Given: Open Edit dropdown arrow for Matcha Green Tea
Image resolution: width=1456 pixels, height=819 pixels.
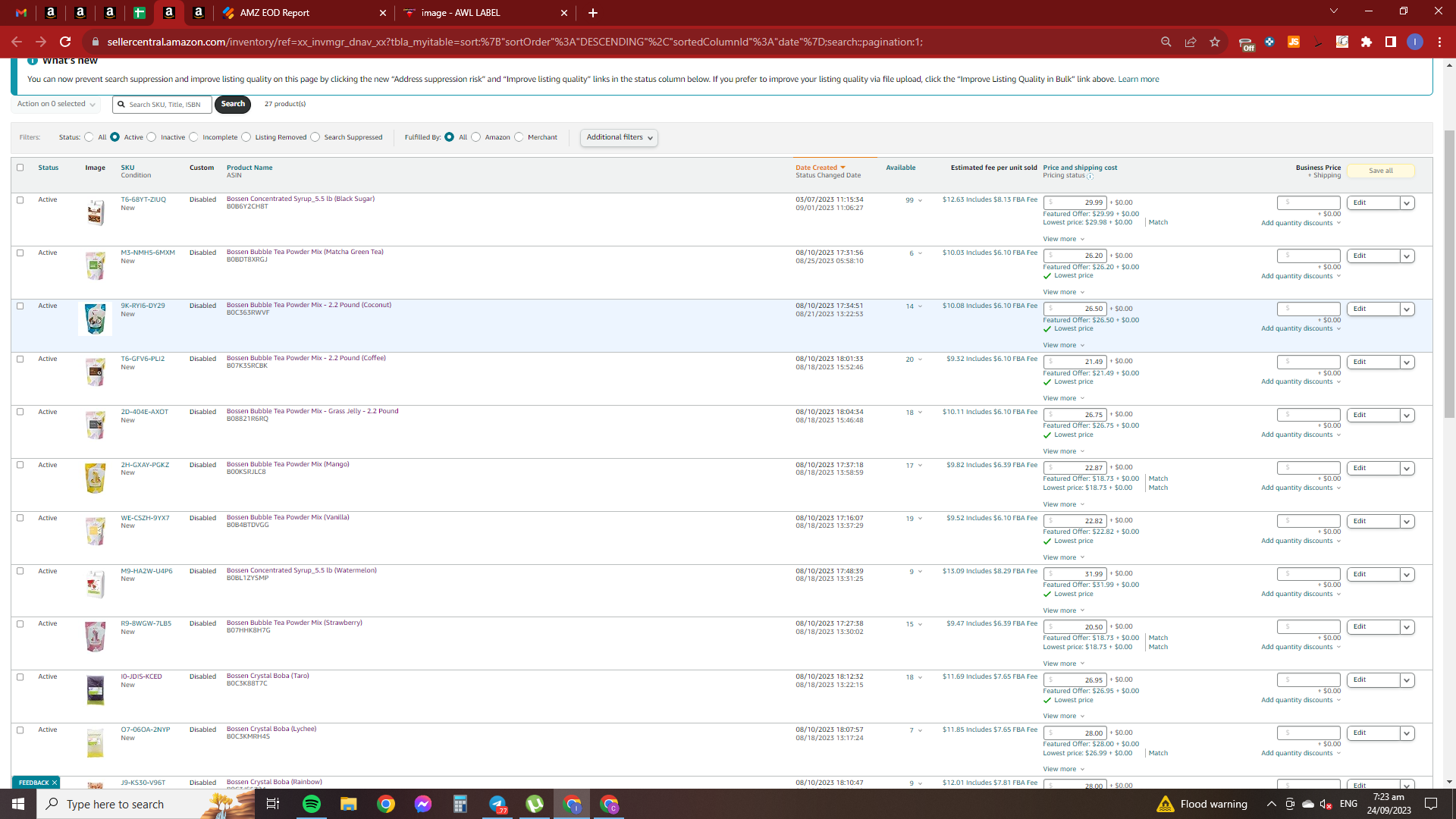Looking at the screenshot, I should coord(1407,256).
